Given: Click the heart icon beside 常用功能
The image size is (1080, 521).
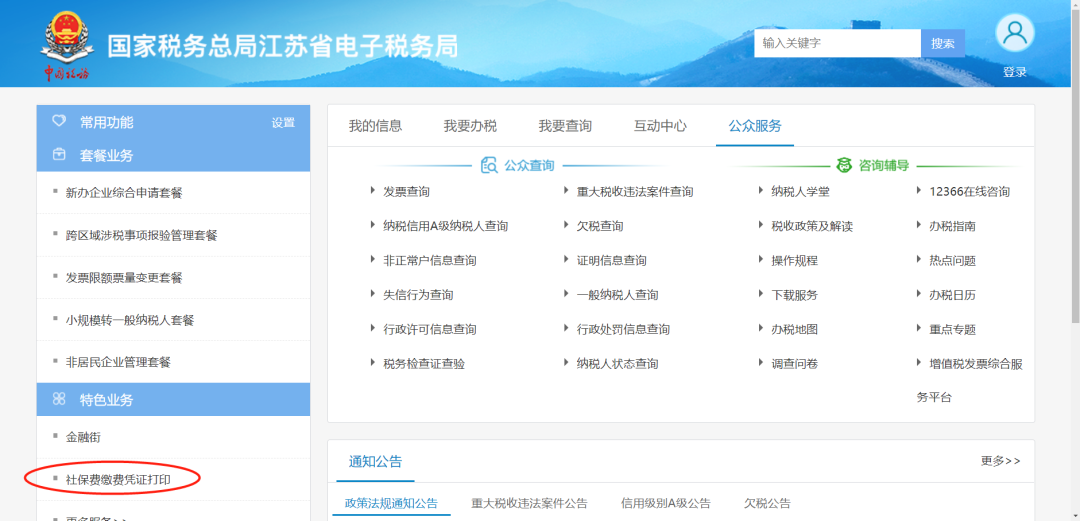Looking at the screenshot, I should (x=59, y=121).
